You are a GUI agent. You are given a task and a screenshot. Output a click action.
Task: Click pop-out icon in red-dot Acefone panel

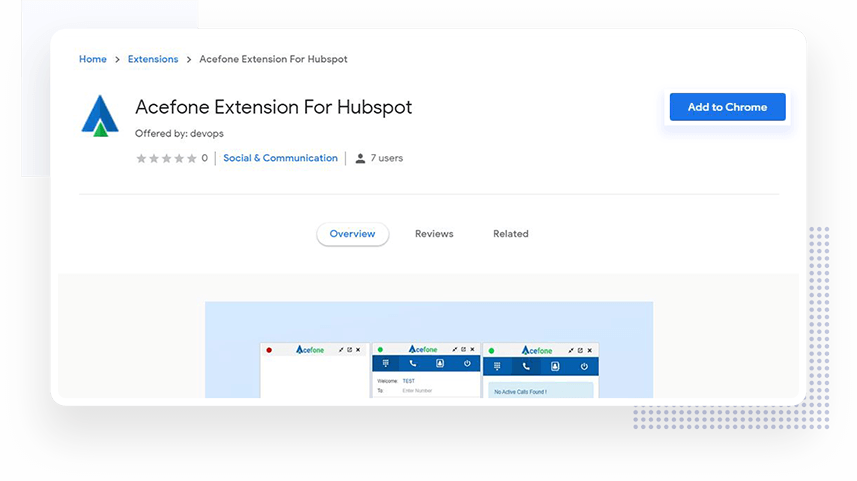pos(350,350)
